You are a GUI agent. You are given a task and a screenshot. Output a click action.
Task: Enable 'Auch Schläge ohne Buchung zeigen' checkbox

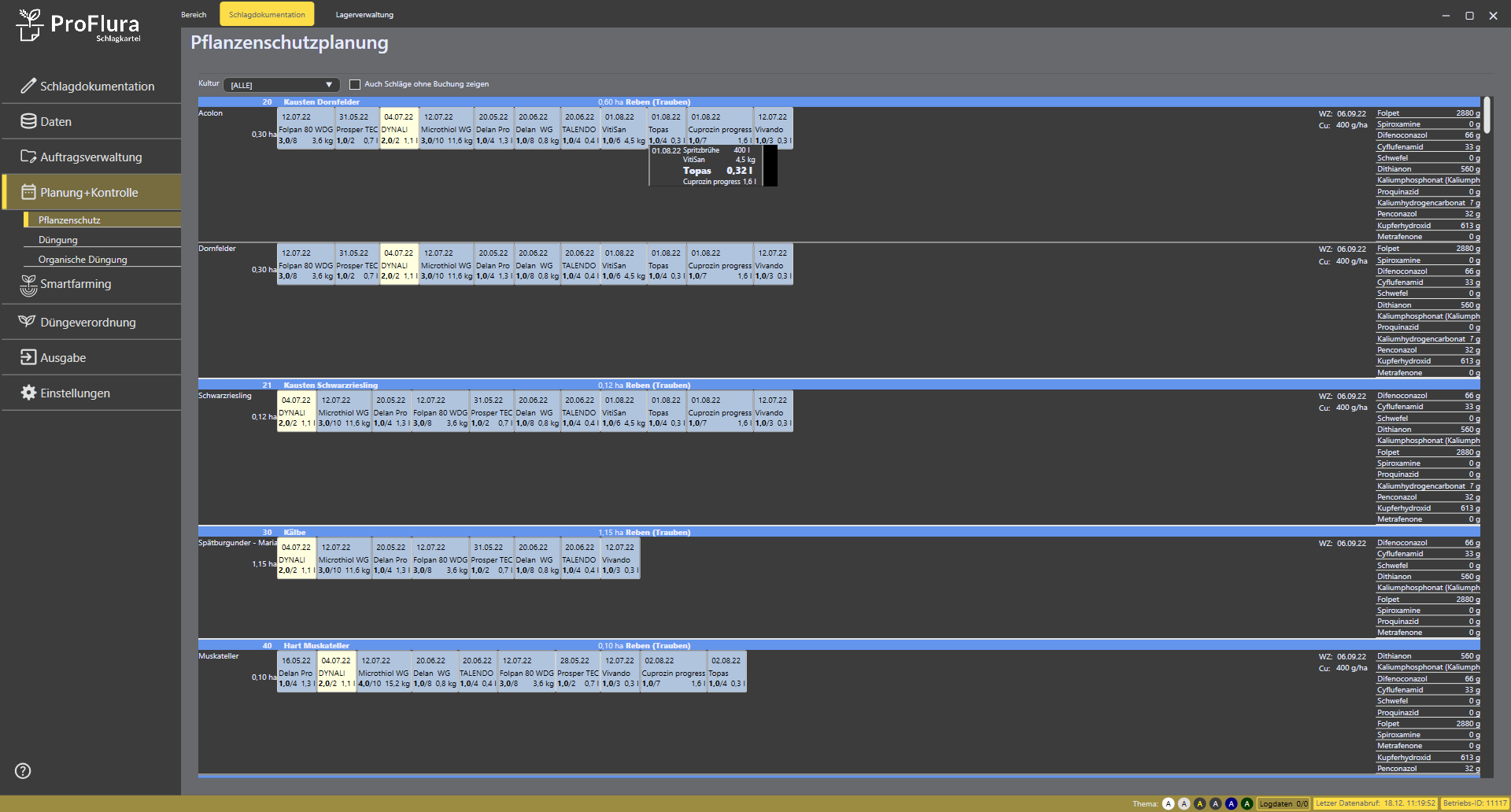[355, 84]
